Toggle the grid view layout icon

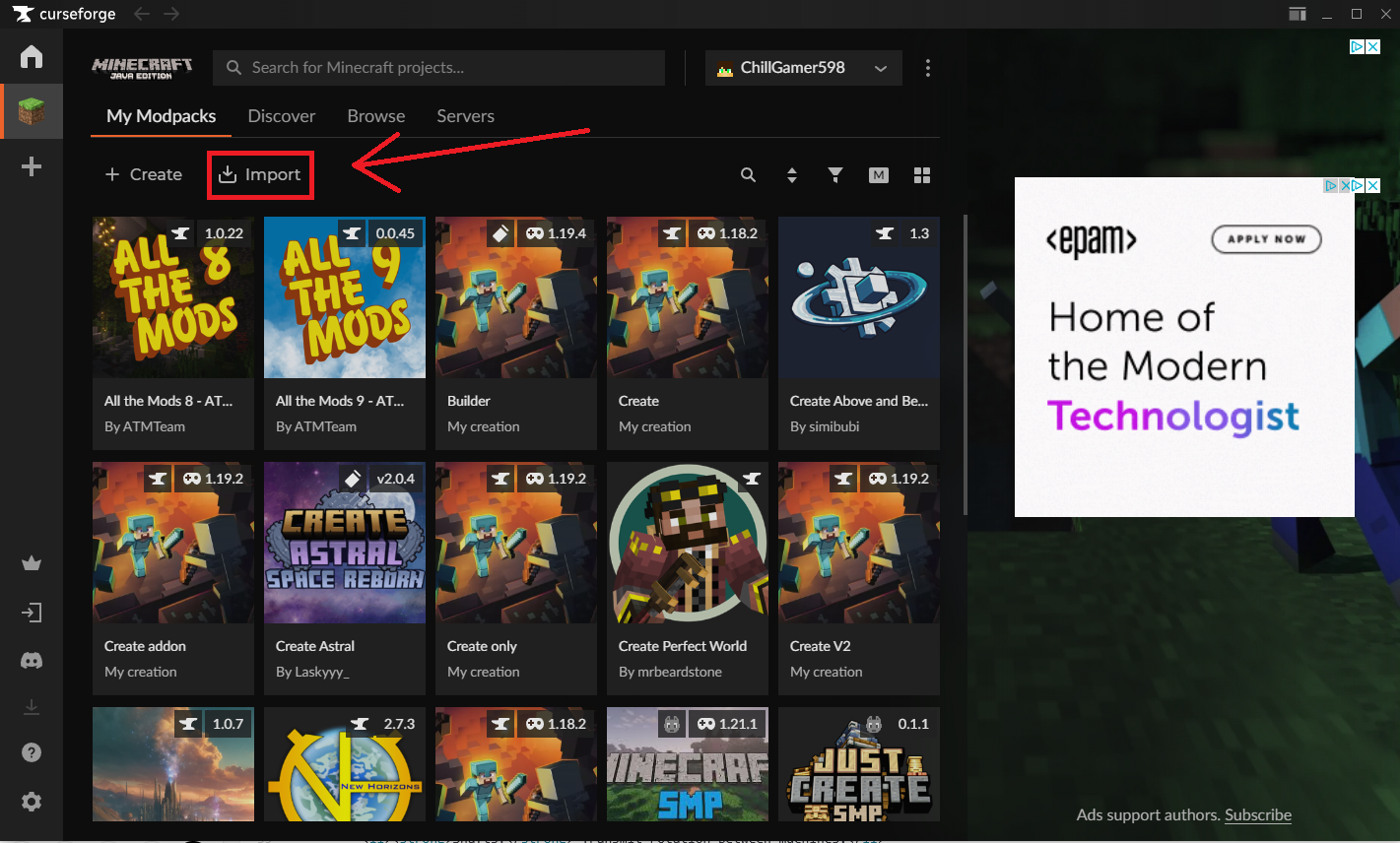922,175
